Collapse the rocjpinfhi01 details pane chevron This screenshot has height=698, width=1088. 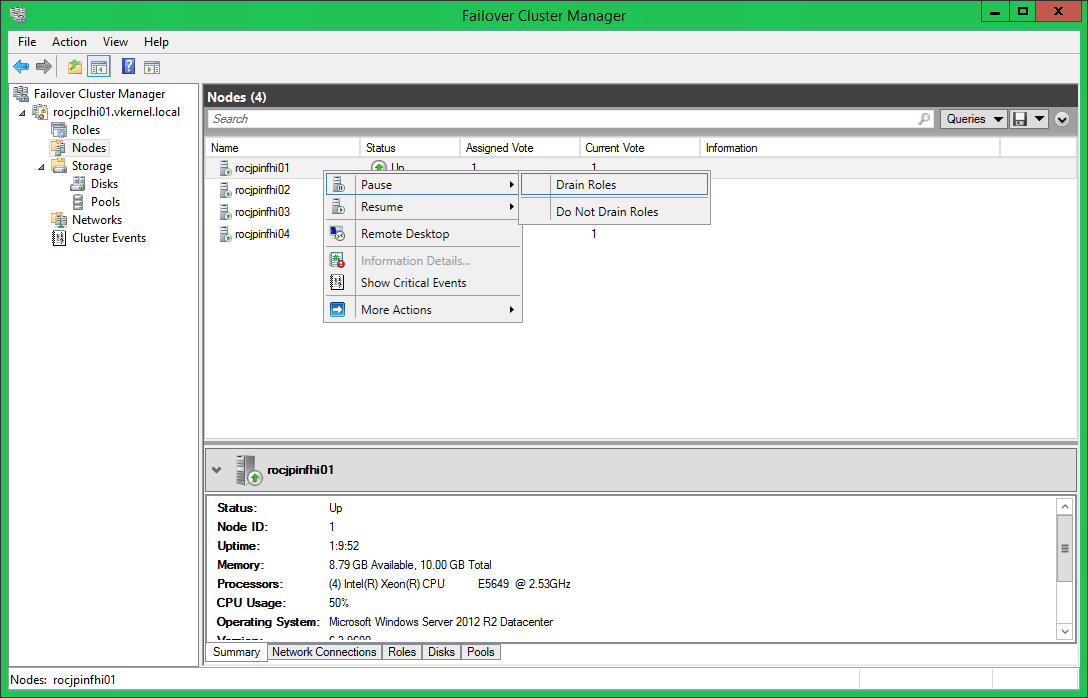pos(216,470)
